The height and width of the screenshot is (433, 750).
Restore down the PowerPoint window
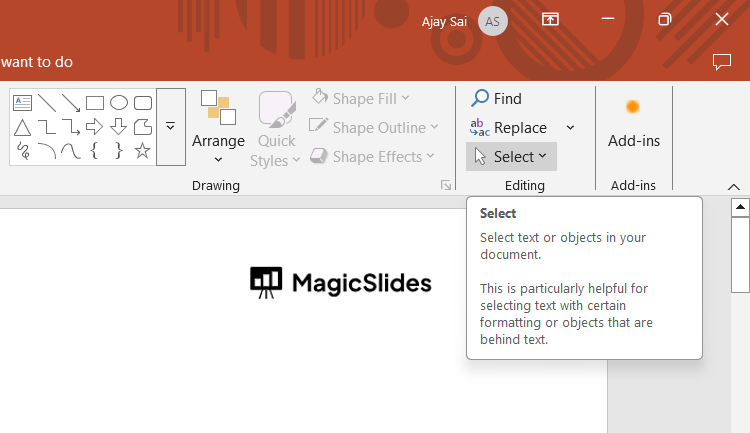pos(665,20)
